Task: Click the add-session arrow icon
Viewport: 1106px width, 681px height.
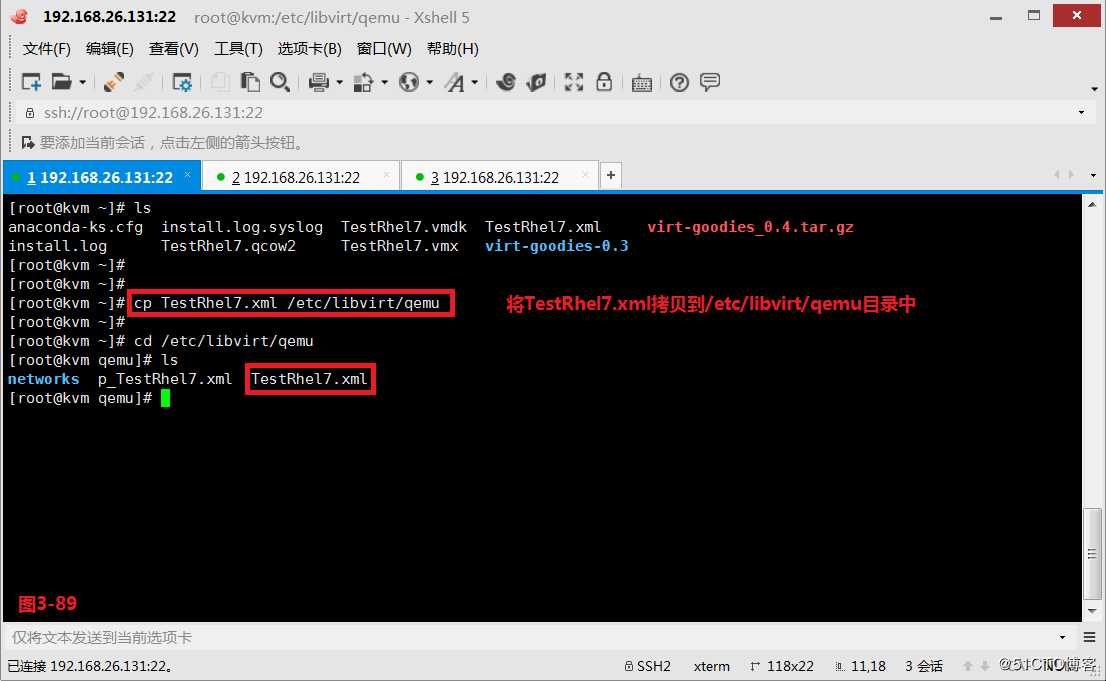Action: pyautogui.click(x=28, y=143)
